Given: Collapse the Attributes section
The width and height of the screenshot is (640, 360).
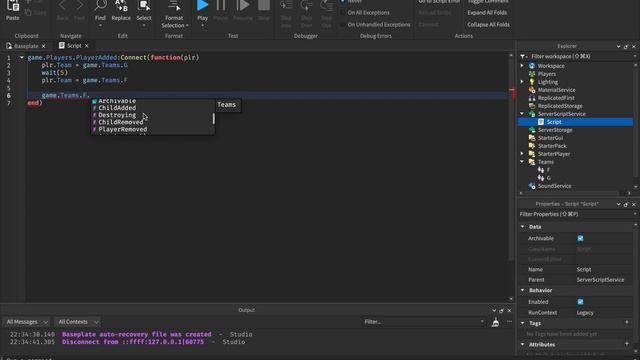Looking at the screenshot, I should point(523,344).
